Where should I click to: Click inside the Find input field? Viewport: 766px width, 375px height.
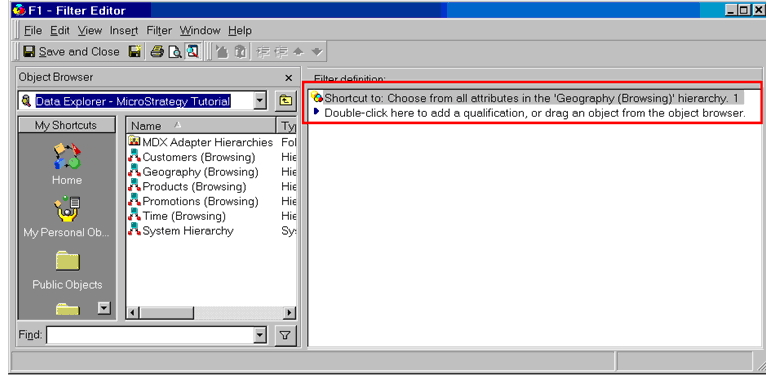point(150,335)
